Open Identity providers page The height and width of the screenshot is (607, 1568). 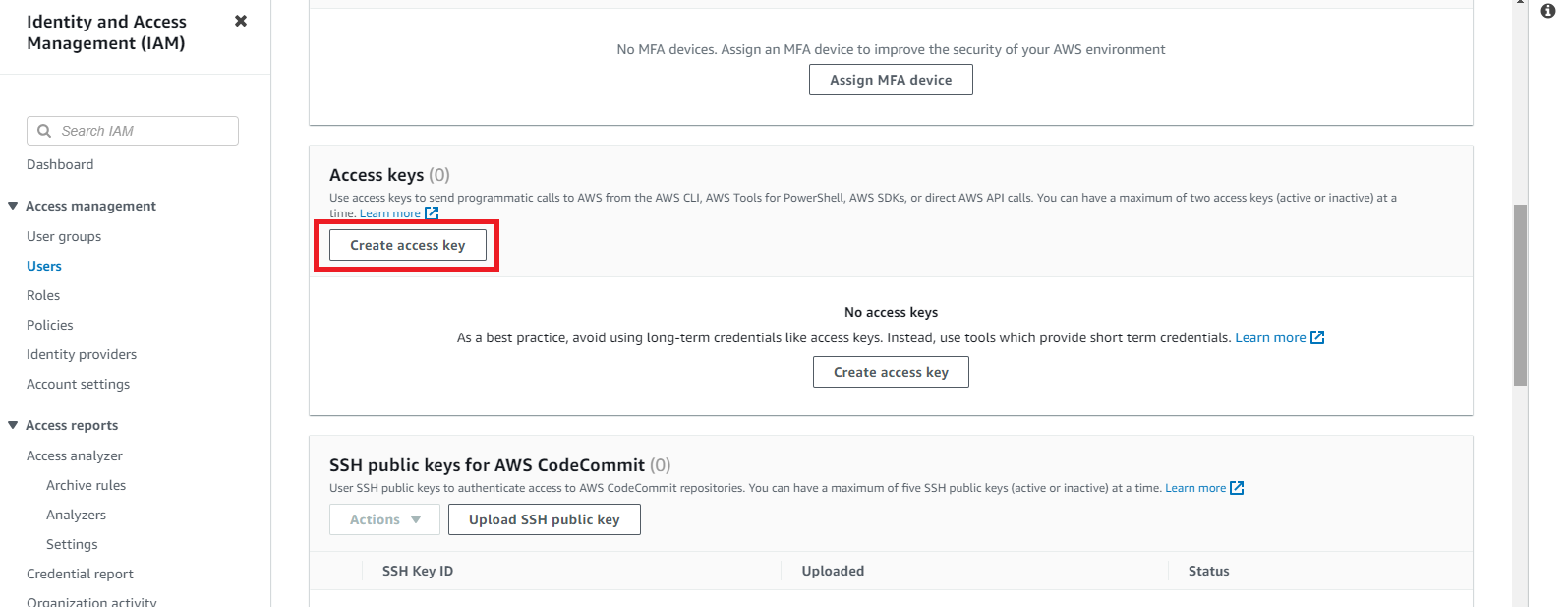[82, 354]
